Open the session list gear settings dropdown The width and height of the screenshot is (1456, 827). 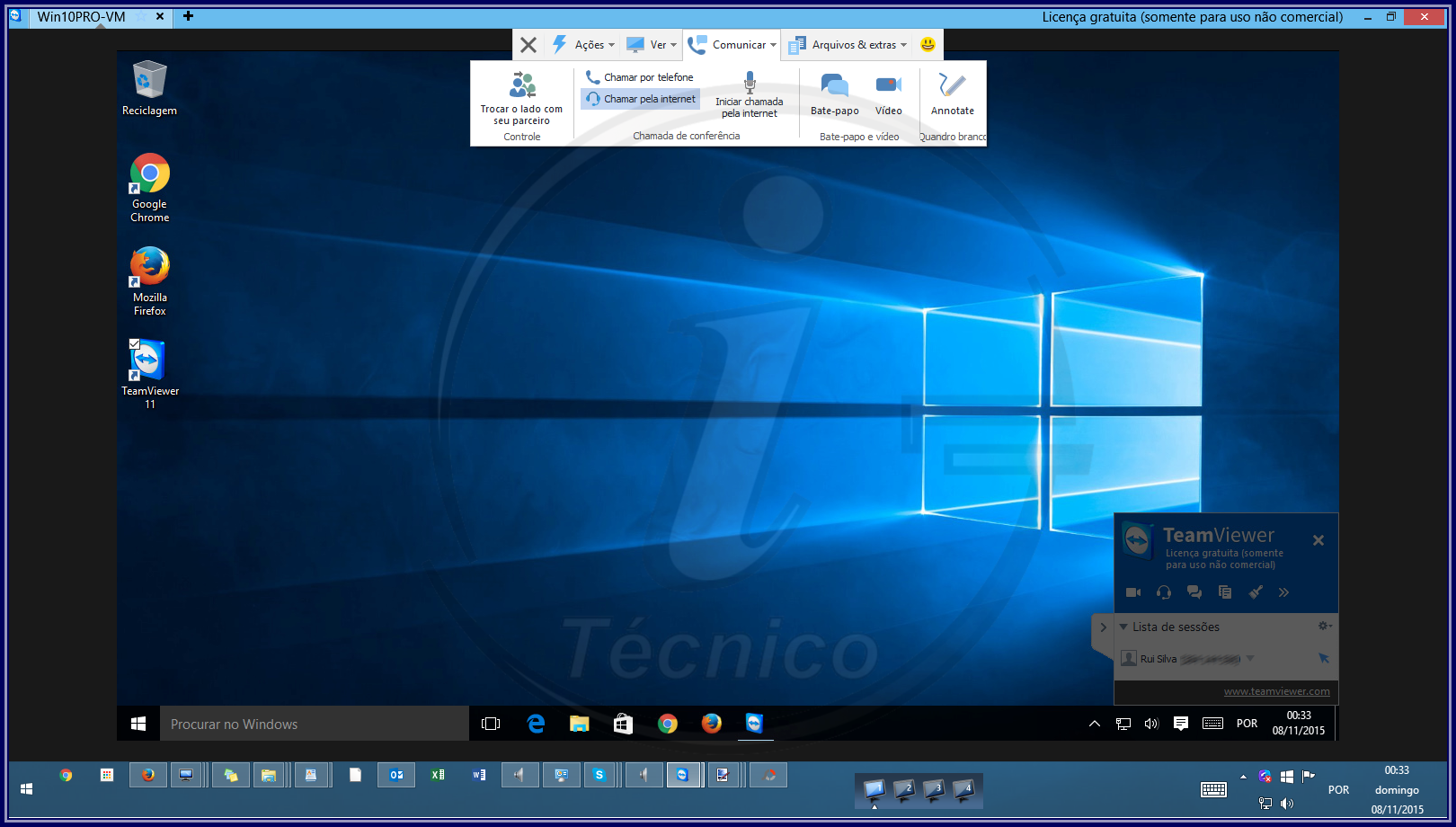click(x=1324, y=627)
